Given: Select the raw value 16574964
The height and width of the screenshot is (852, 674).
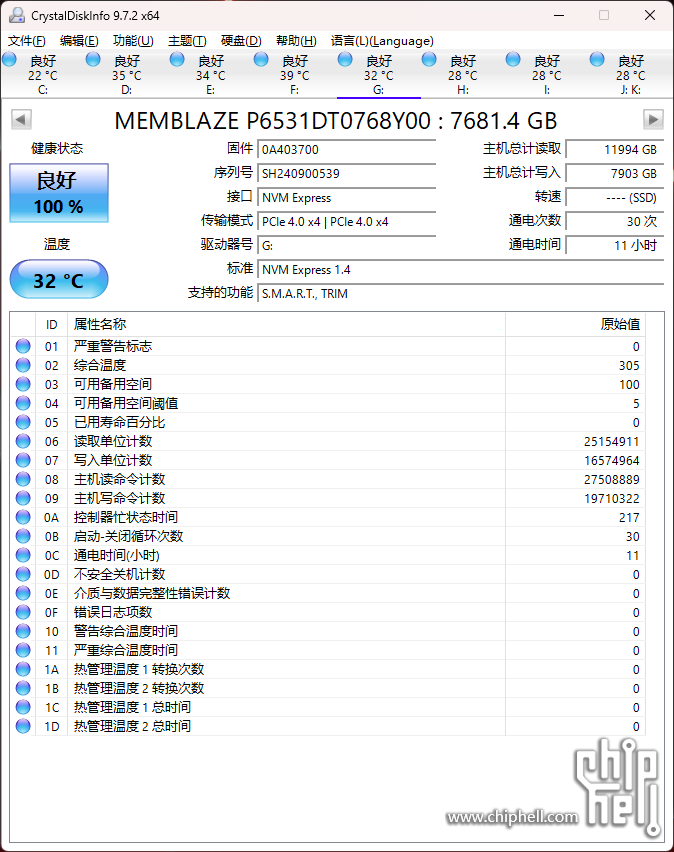Looking at the screenshot, I should point(611,461).
